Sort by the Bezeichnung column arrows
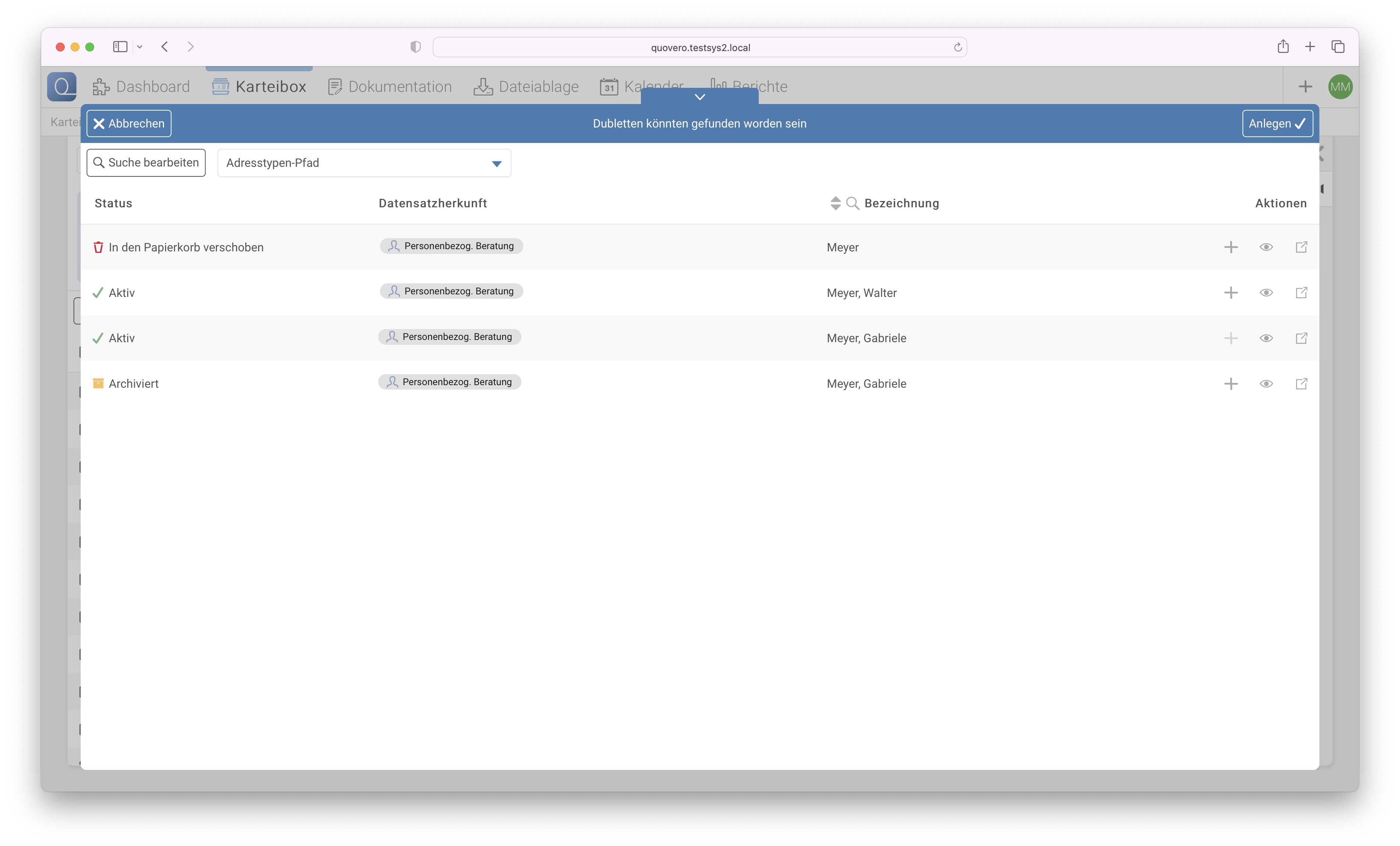1400x846 pixels. tap(835, 203)
